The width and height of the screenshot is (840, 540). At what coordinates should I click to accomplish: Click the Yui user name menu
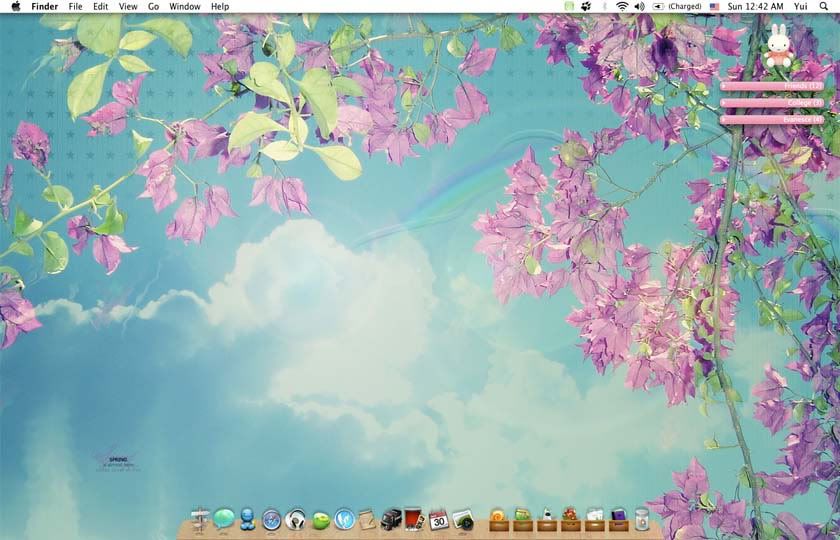pos(800,6)
